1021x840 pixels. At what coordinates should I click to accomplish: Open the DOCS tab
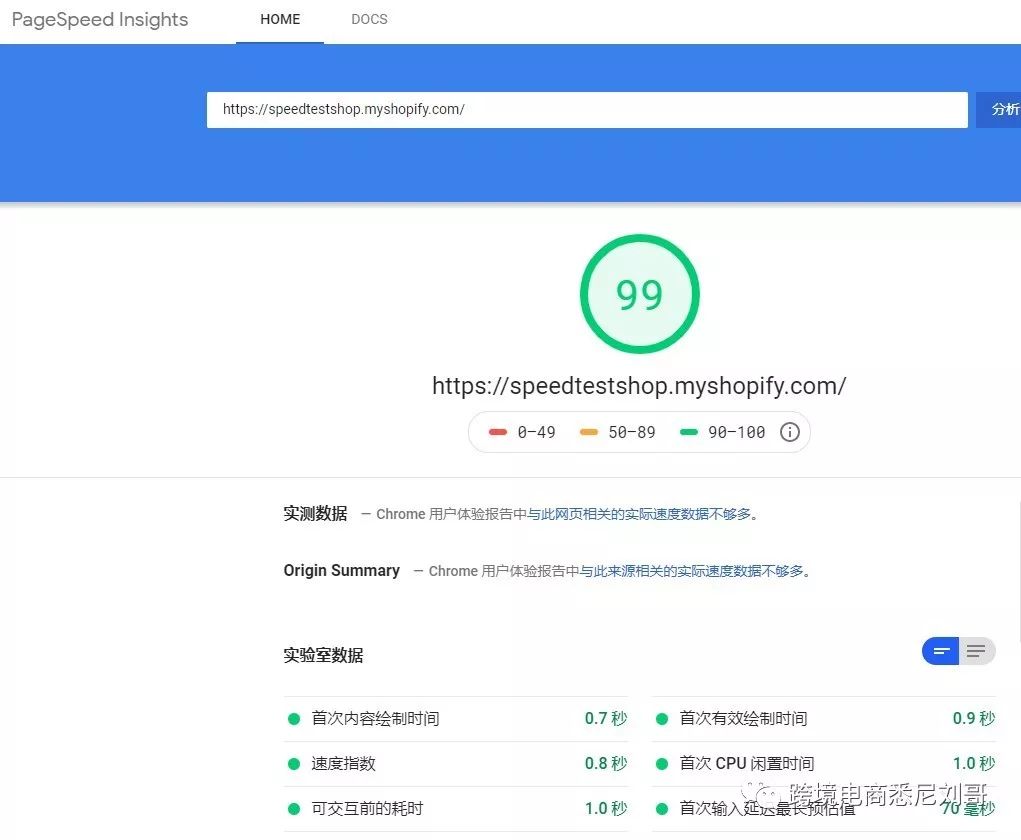coord(369,19)
